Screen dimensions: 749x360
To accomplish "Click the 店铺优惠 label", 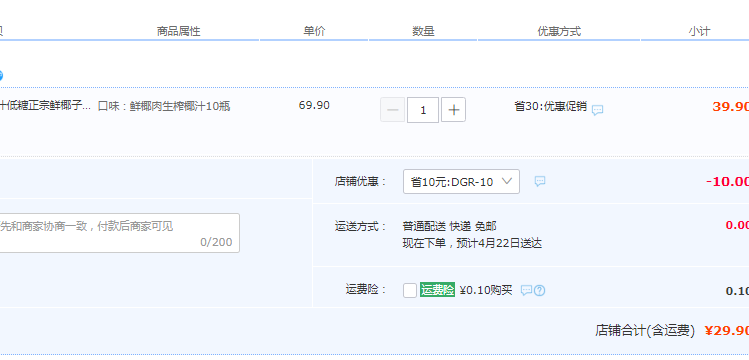I will pos(361,181).
